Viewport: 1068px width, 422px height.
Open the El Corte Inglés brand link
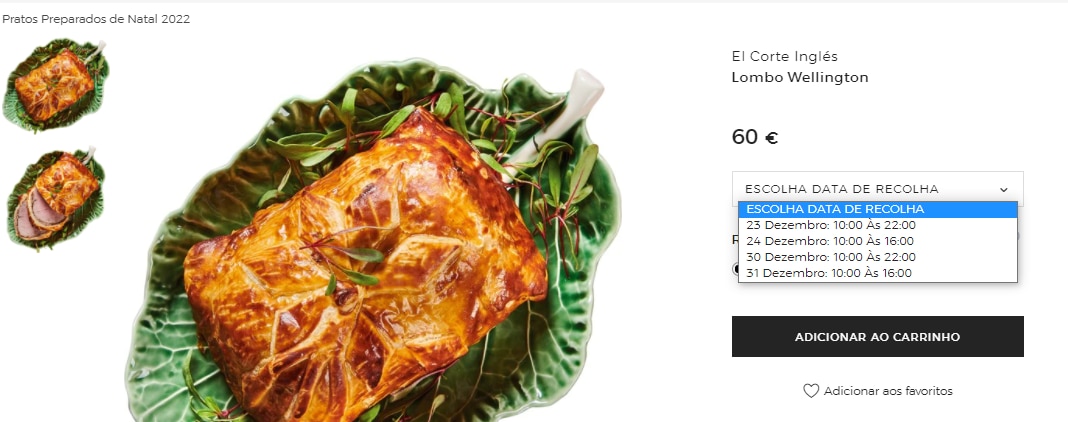pos(785,56)
